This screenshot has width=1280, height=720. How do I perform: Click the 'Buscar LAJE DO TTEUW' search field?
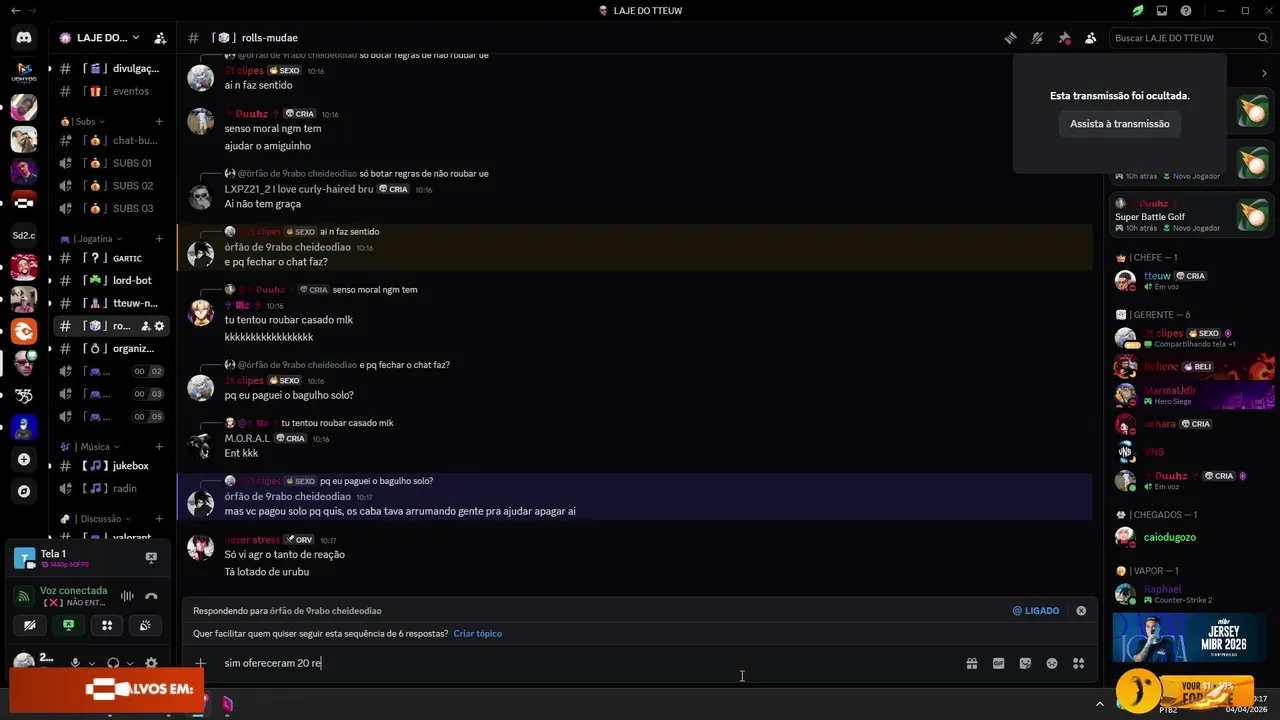[1182, 38]
